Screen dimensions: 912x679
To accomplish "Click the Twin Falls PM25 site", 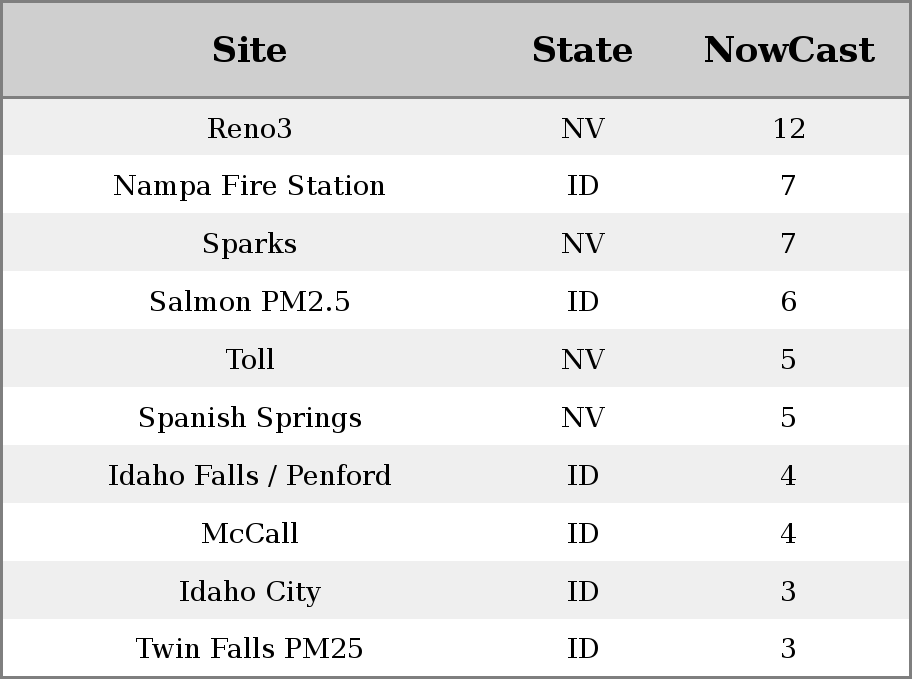I will click(250, 648).
